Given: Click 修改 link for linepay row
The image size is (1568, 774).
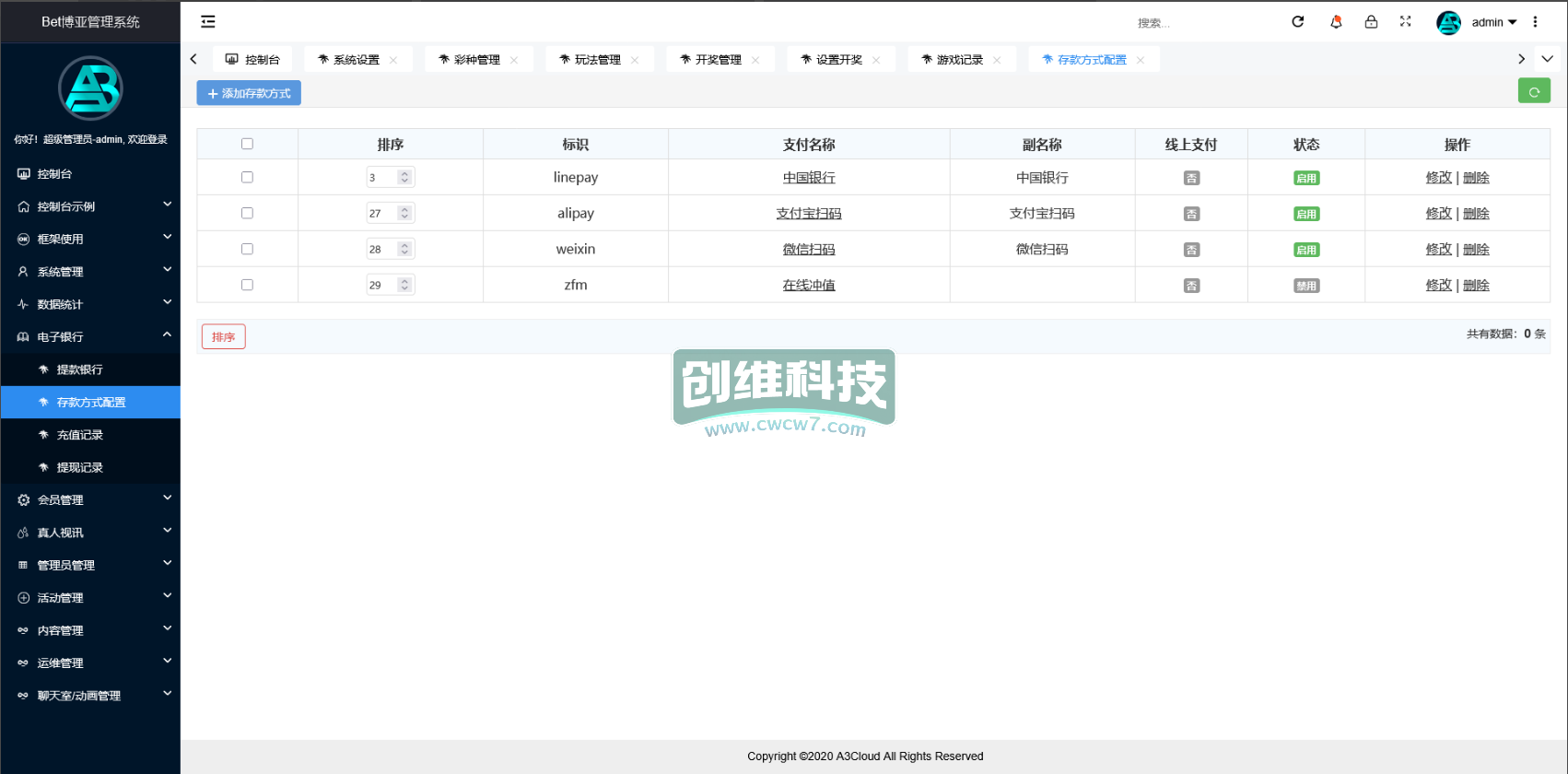Looking at the screenshot, I should pos(1438,177).
